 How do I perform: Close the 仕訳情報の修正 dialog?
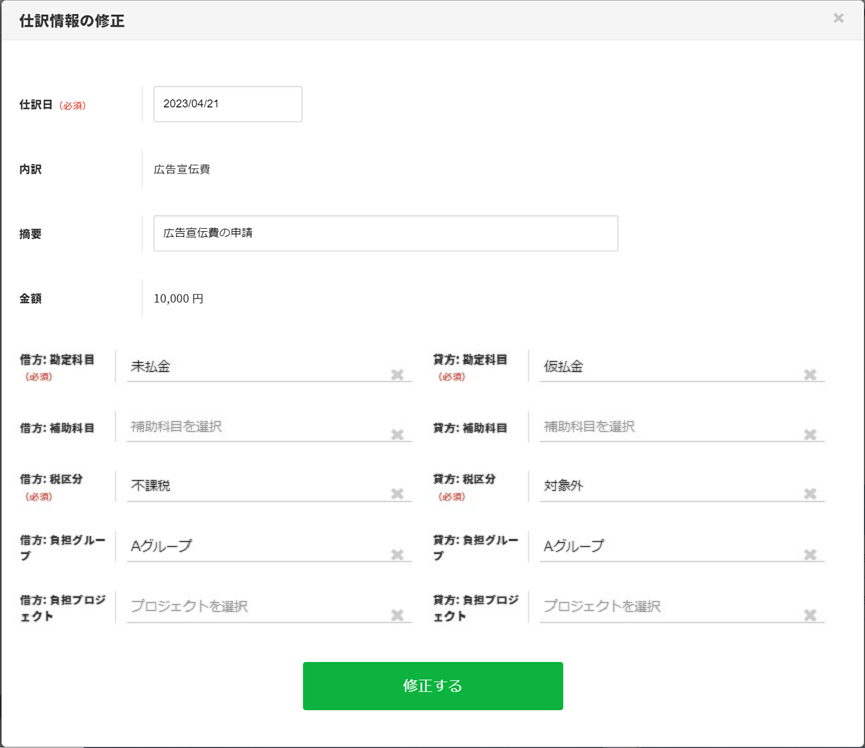pyautogui.click(x=838, y=18)
